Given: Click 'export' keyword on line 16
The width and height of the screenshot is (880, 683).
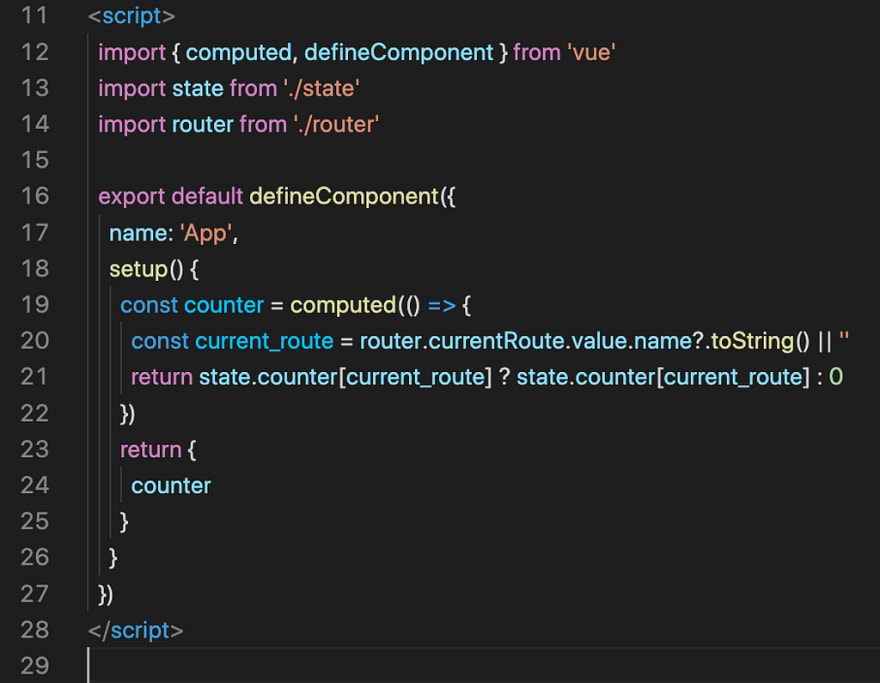Looking at the screenshot, I should [x=132, y=196].
